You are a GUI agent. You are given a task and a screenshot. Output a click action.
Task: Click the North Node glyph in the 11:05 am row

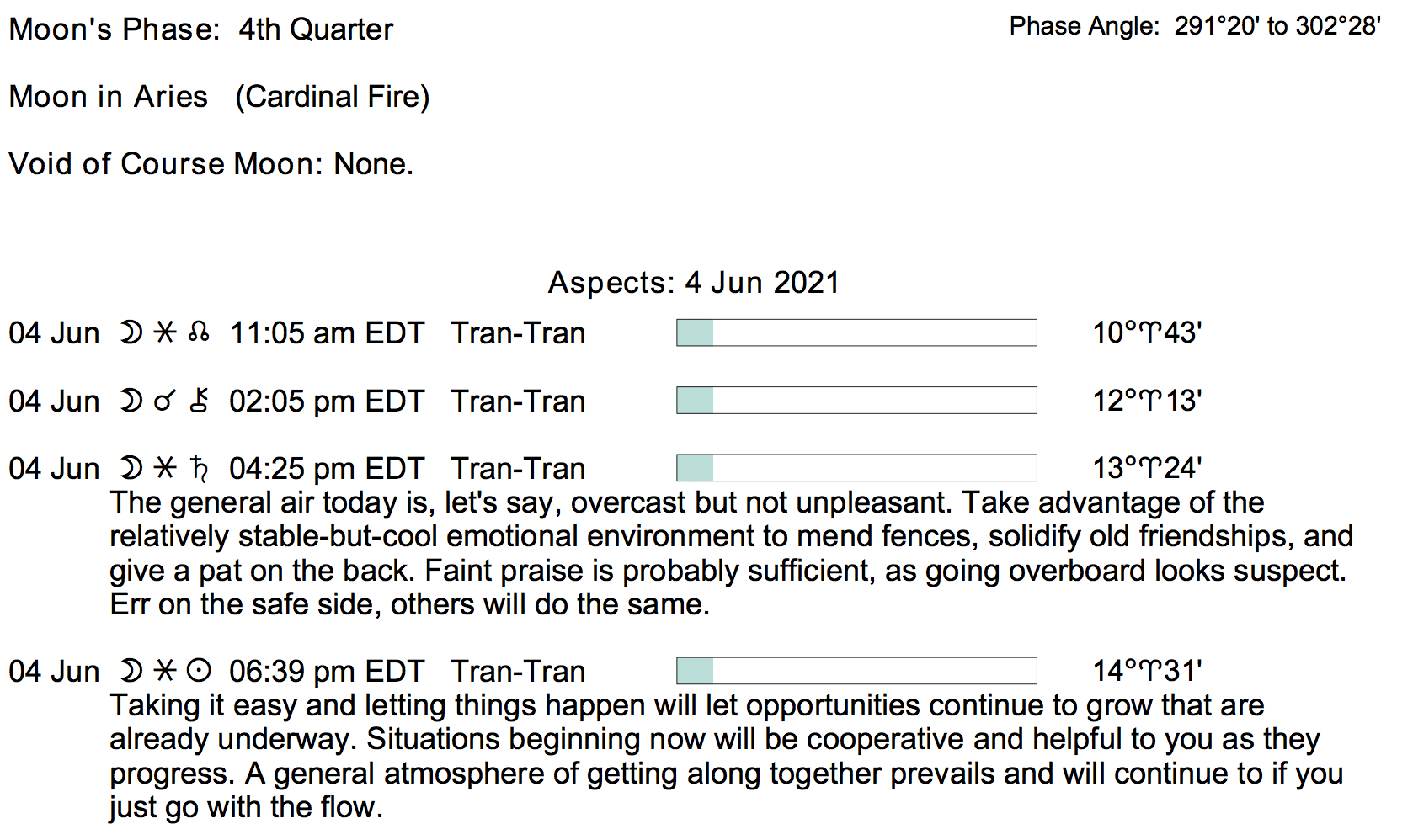[199, 332]
